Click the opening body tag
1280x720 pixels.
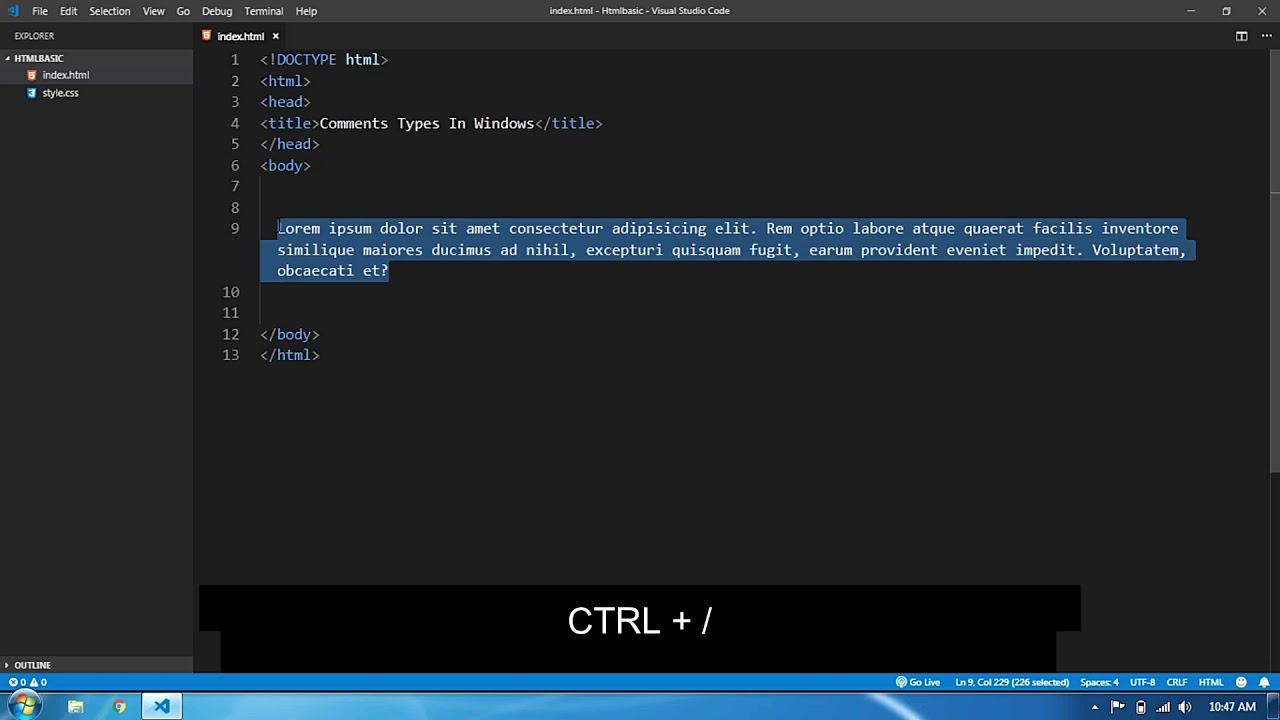pos(286,166)
